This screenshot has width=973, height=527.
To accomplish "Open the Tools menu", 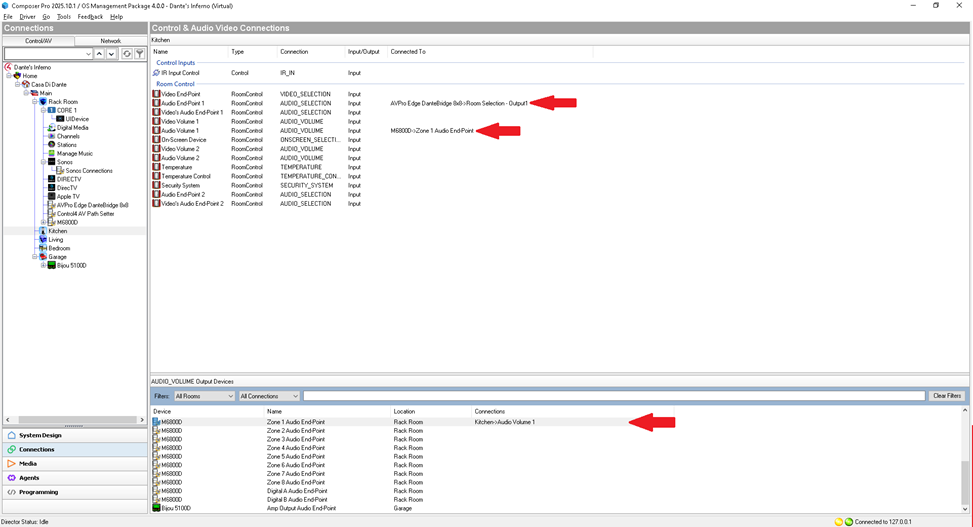I will [64, 17].
